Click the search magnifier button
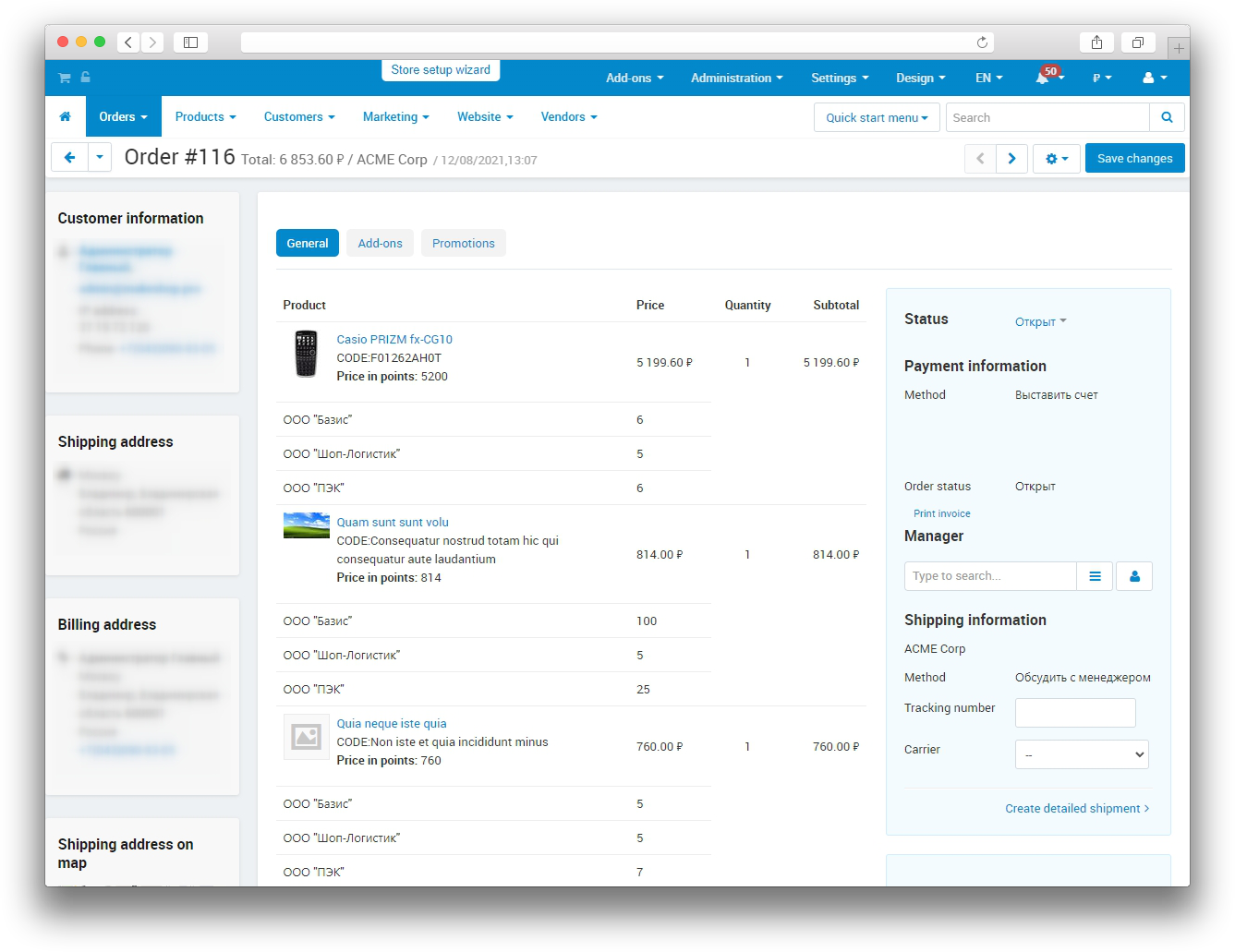The image size is (1235, 952). click(1167, 117)
